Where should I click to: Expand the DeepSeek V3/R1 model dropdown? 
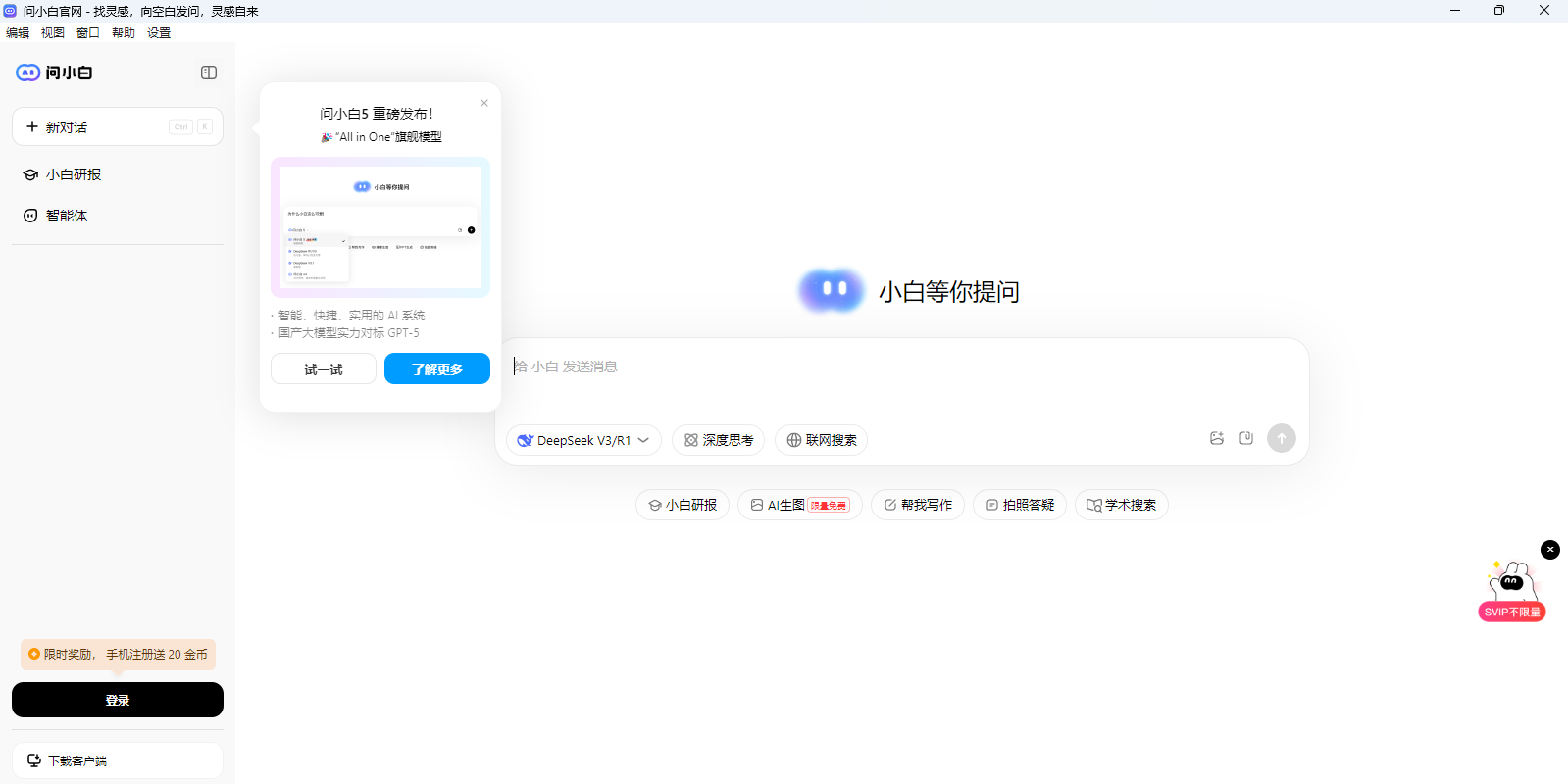click(x=583, y=440)
